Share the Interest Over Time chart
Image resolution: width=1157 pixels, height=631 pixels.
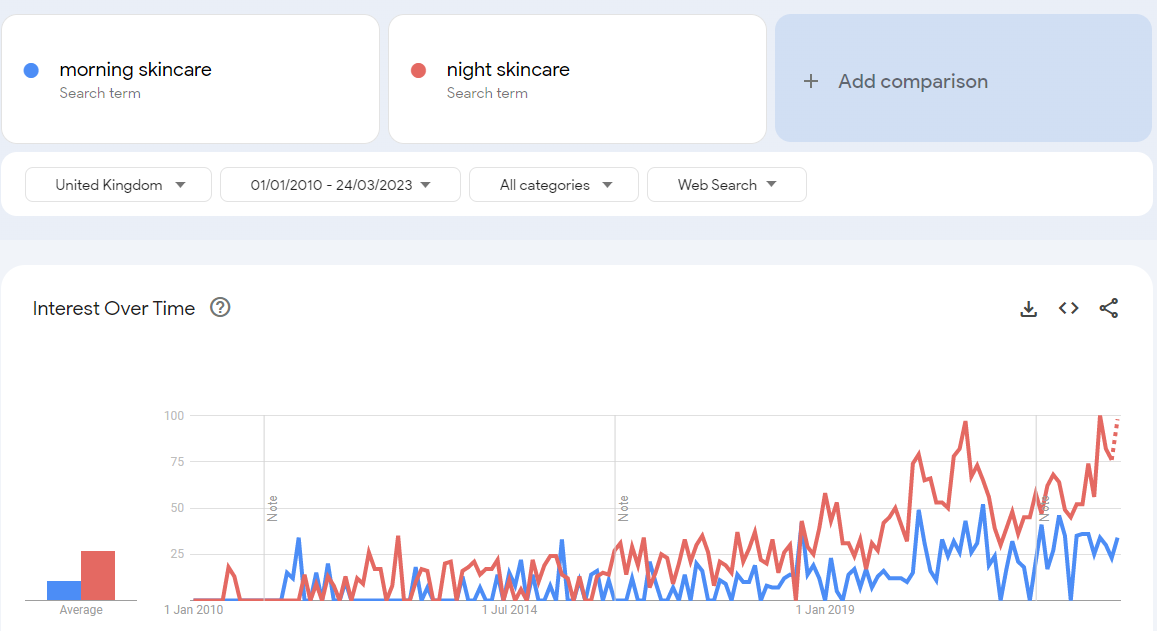pos(1108,308)
